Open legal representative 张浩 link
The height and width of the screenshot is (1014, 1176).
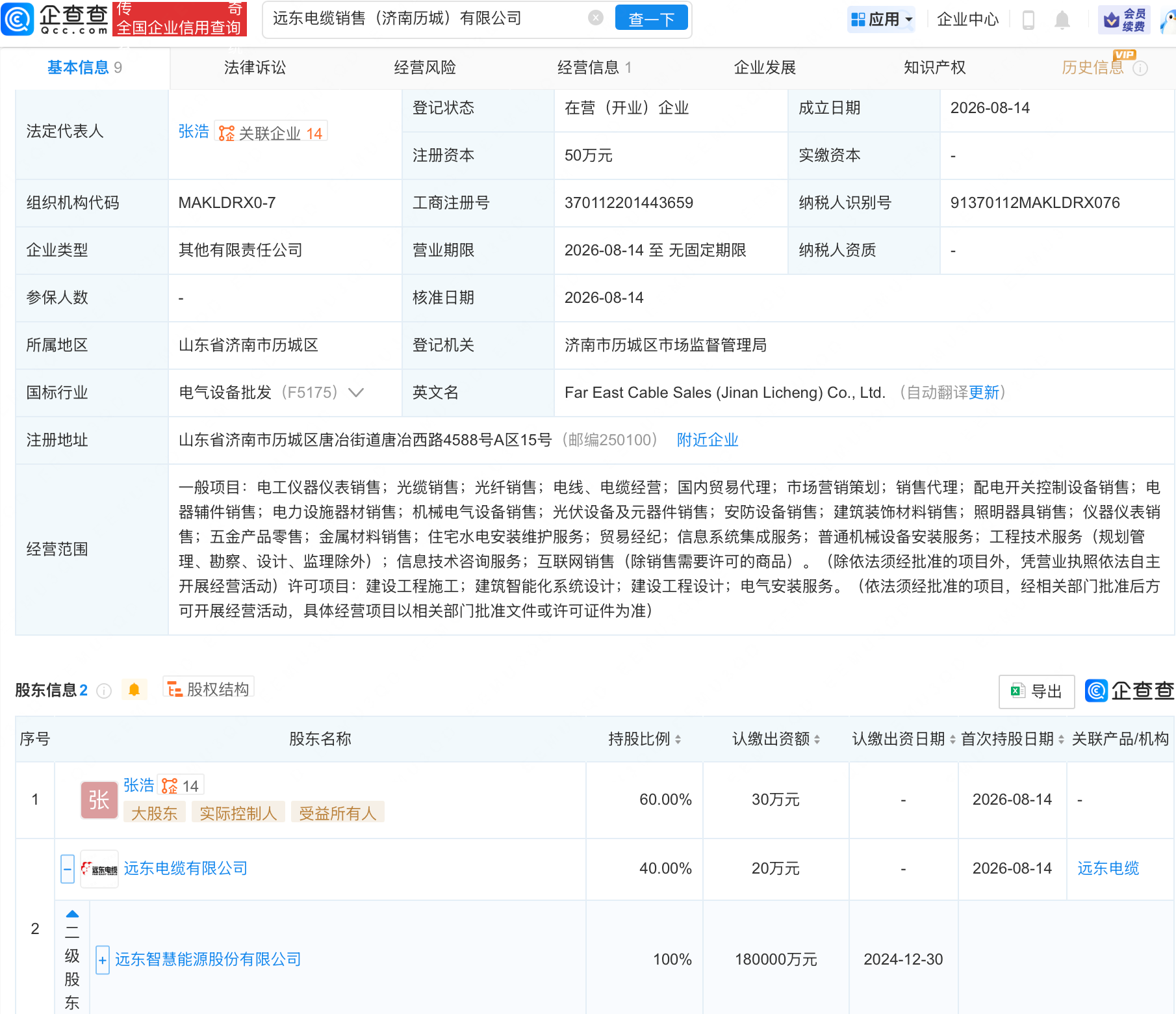pos(194,131)
